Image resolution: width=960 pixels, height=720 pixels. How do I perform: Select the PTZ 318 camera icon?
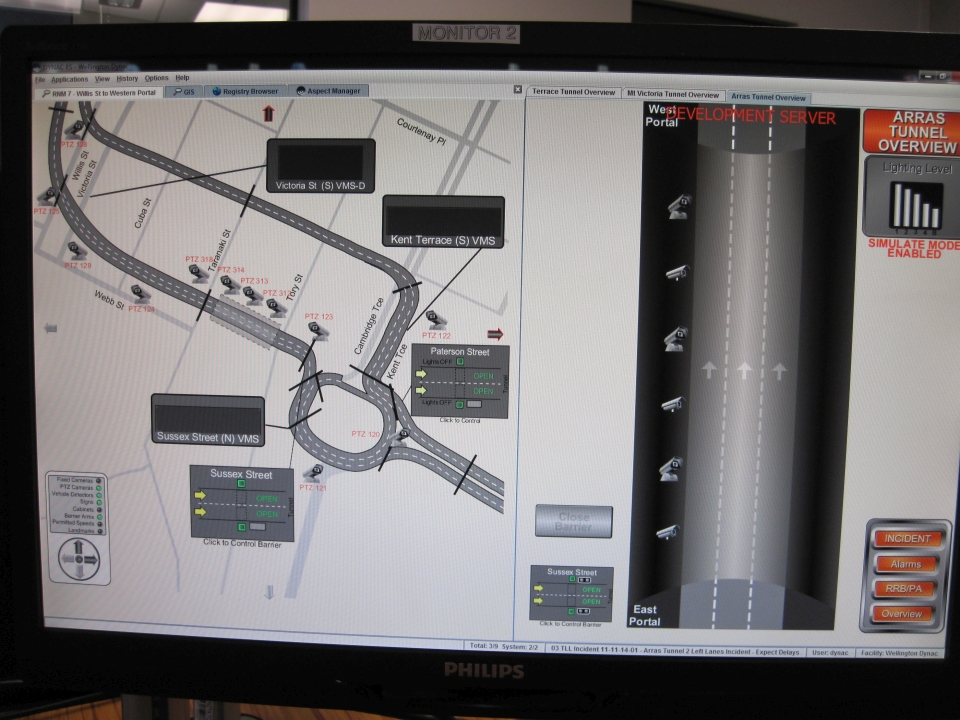(199, 273)
